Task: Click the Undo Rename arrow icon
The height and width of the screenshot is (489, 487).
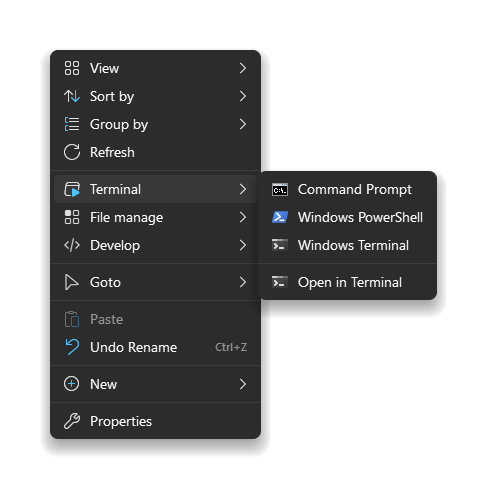Action: click(x=72, y=347)
